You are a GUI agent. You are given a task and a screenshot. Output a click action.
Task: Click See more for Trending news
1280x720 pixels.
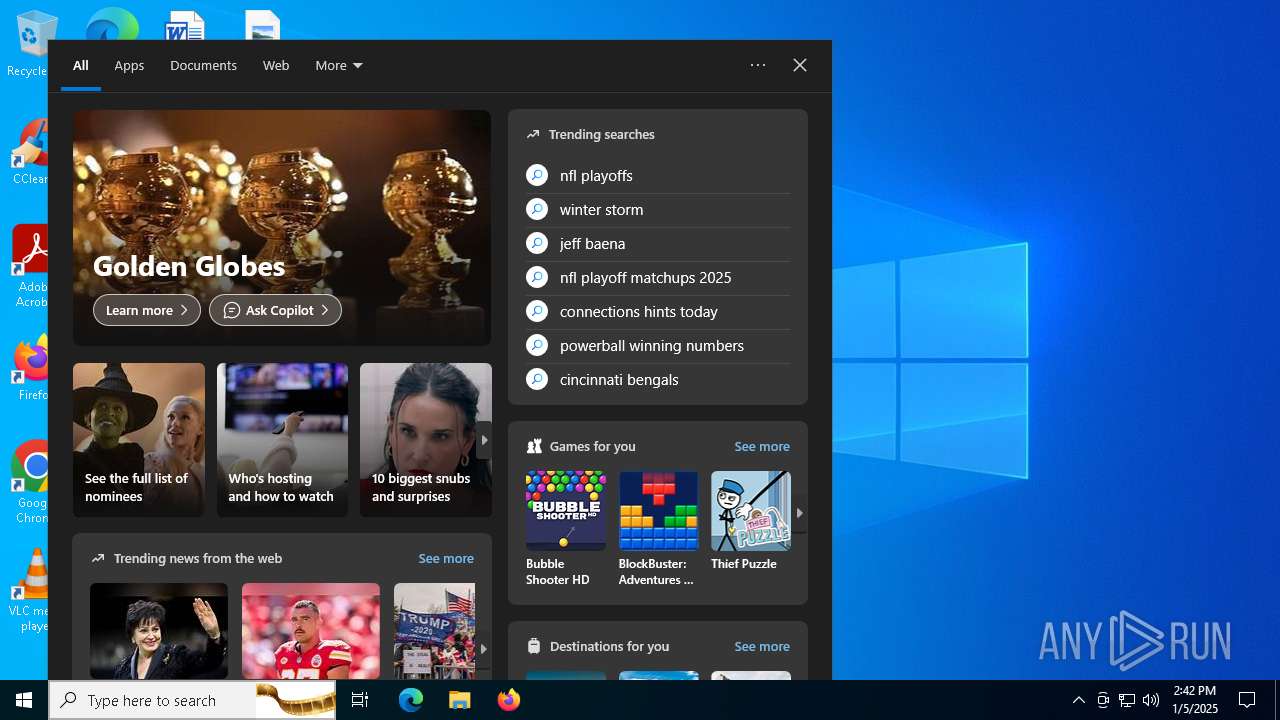tap(446, 558)
